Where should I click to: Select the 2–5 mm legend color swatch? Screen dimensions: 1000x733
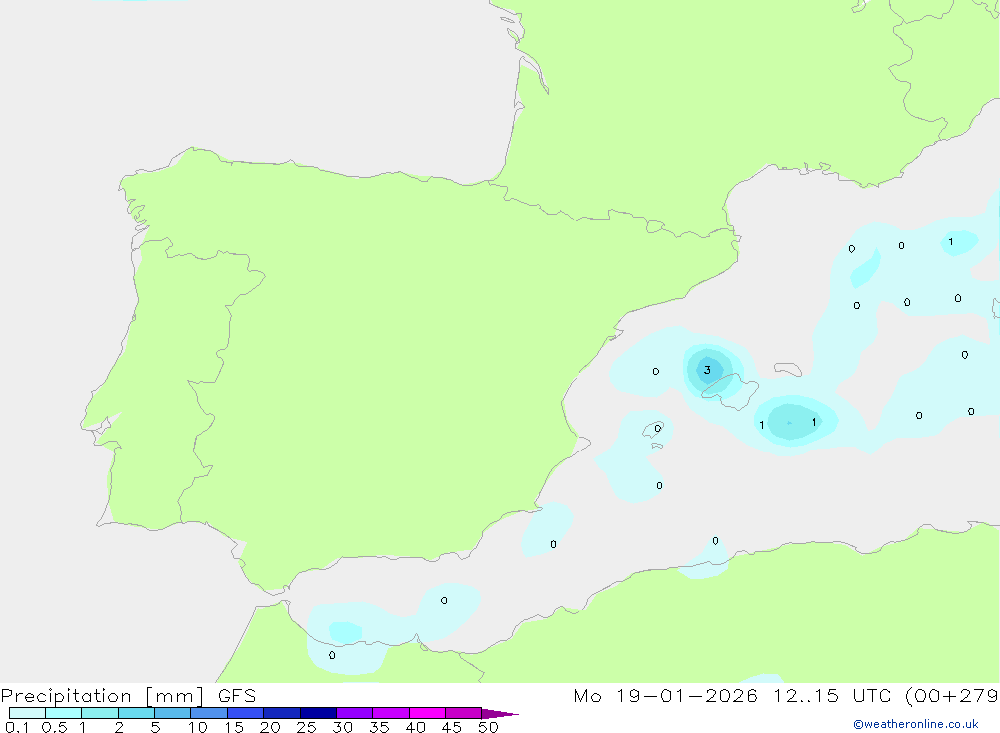click(x=136, y=713)
